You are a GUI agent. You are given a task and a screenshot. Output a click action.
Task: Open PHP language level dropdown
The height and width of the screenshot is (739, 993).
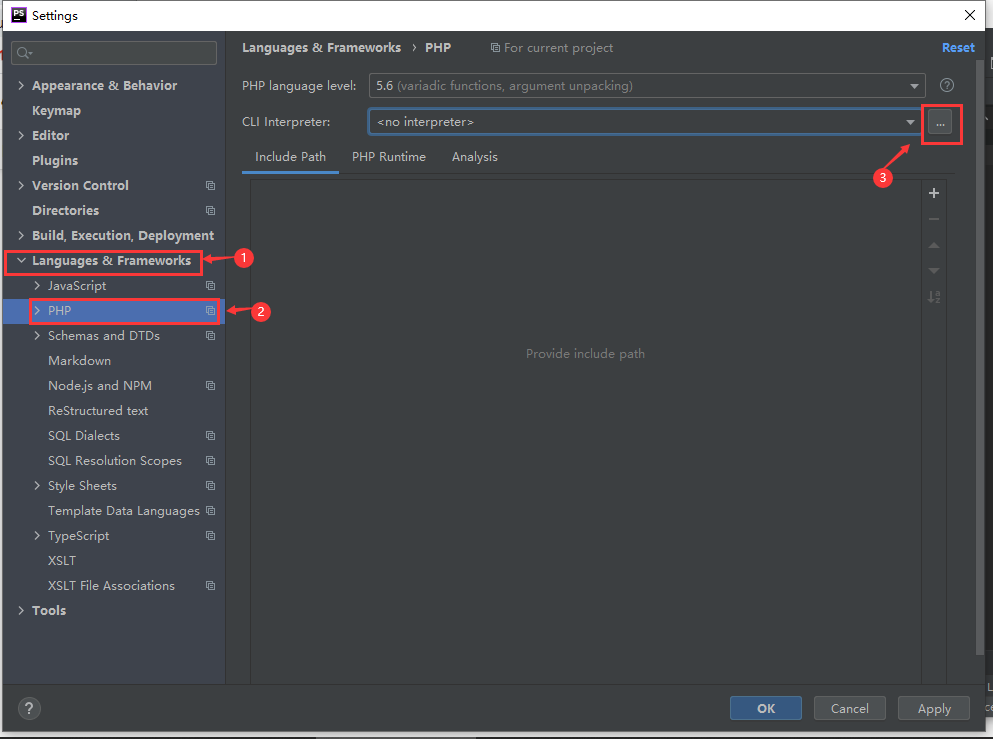click(x=647, y=85)
